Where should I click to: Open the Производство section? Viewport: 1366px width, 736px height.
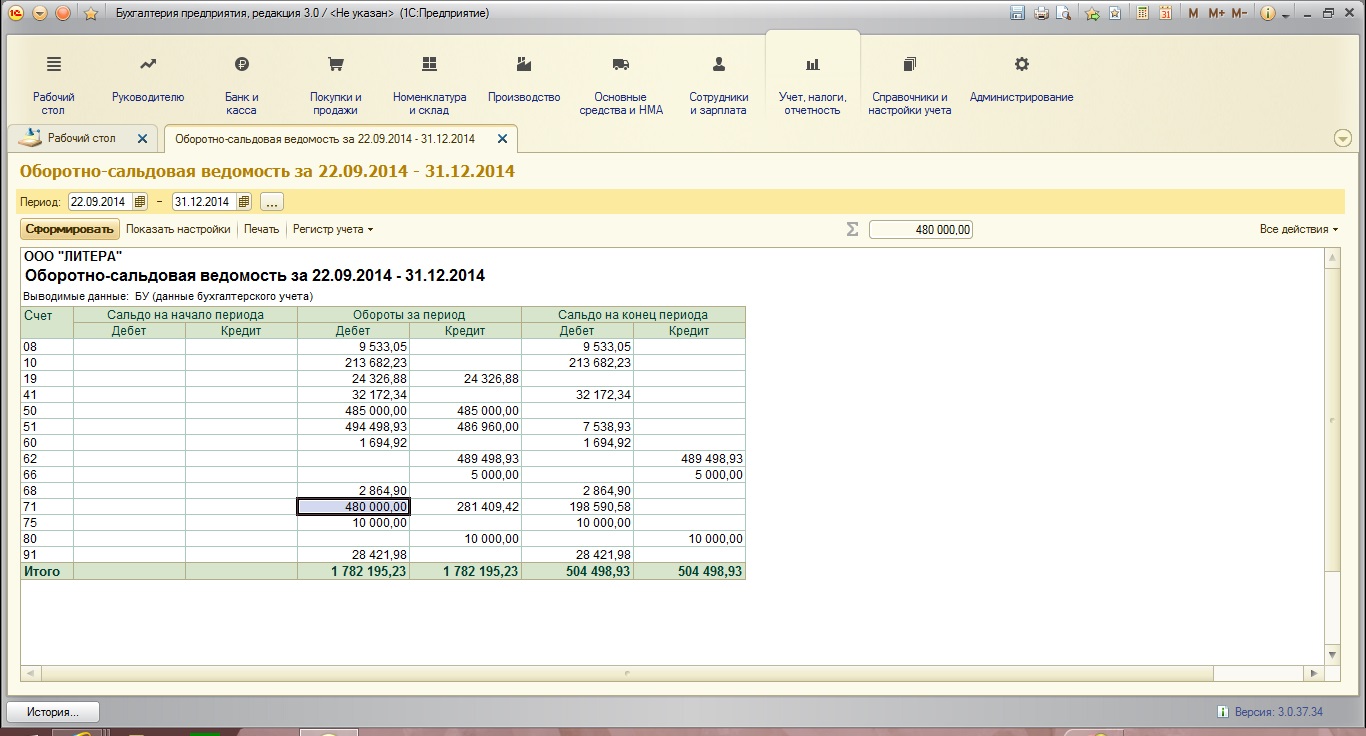(x=524, y=80)
